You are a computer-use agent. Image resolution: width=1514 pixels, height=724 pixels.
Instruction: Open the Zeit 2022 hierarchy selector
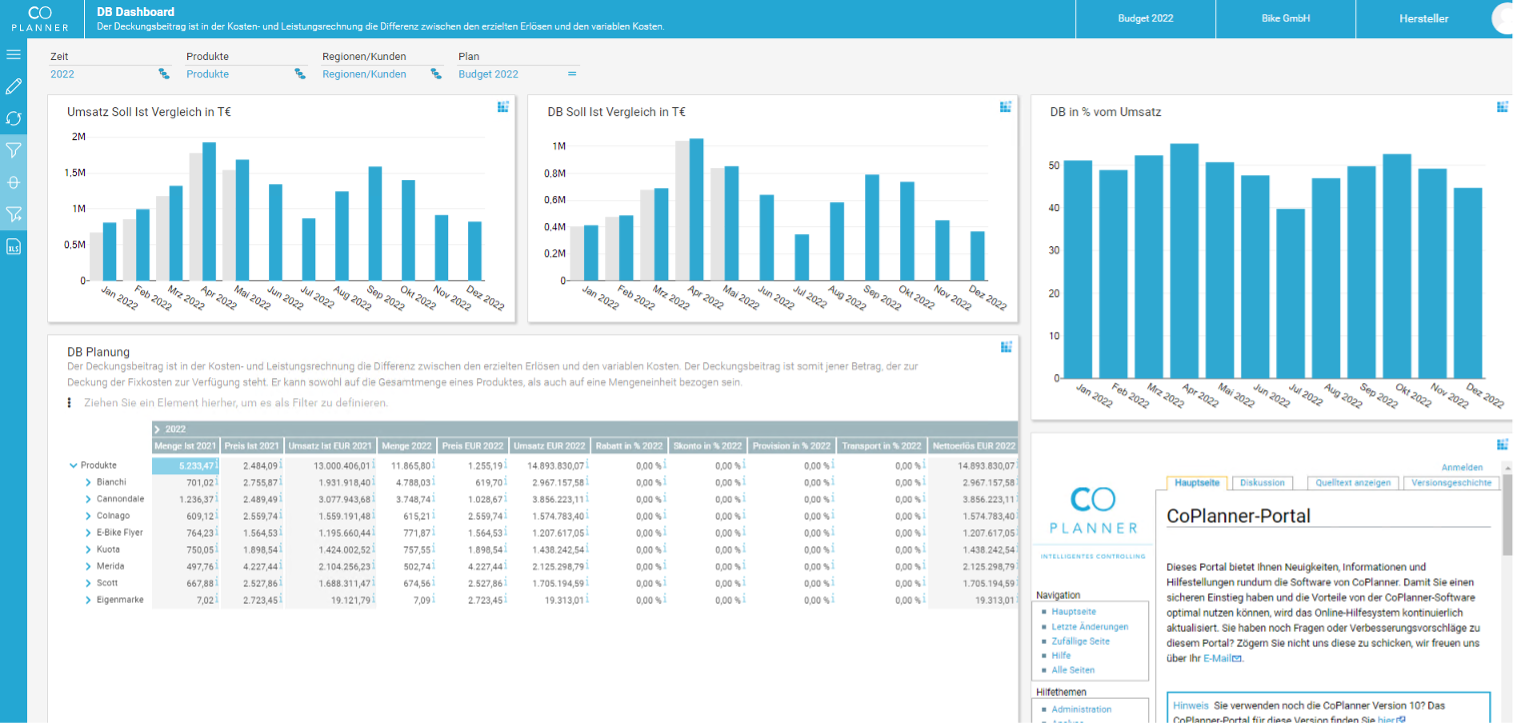164,74
